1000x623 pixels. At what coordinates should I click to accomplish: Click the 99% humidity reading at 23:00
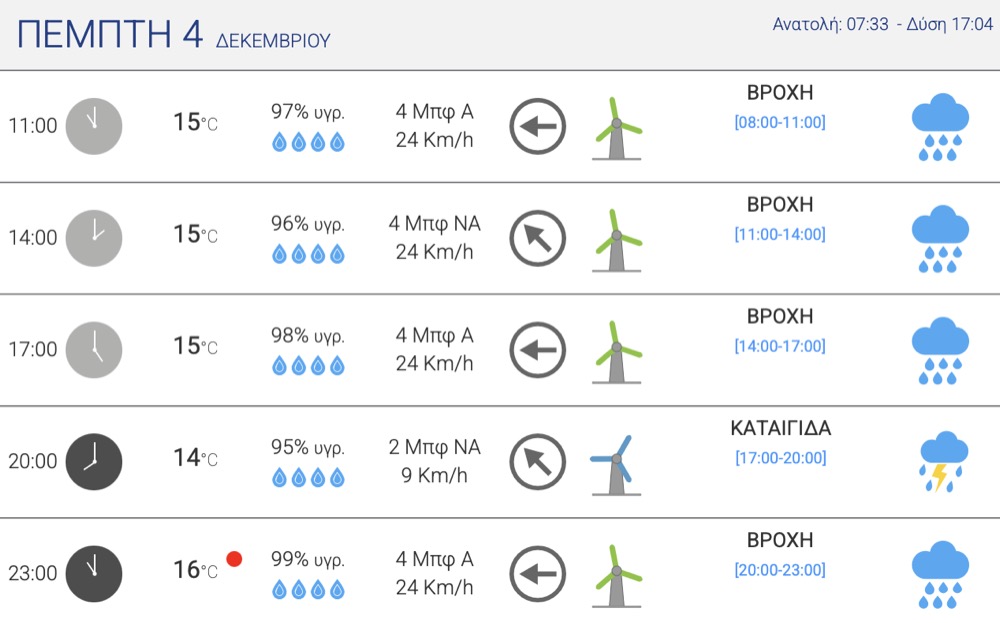(x=308, y=559)
